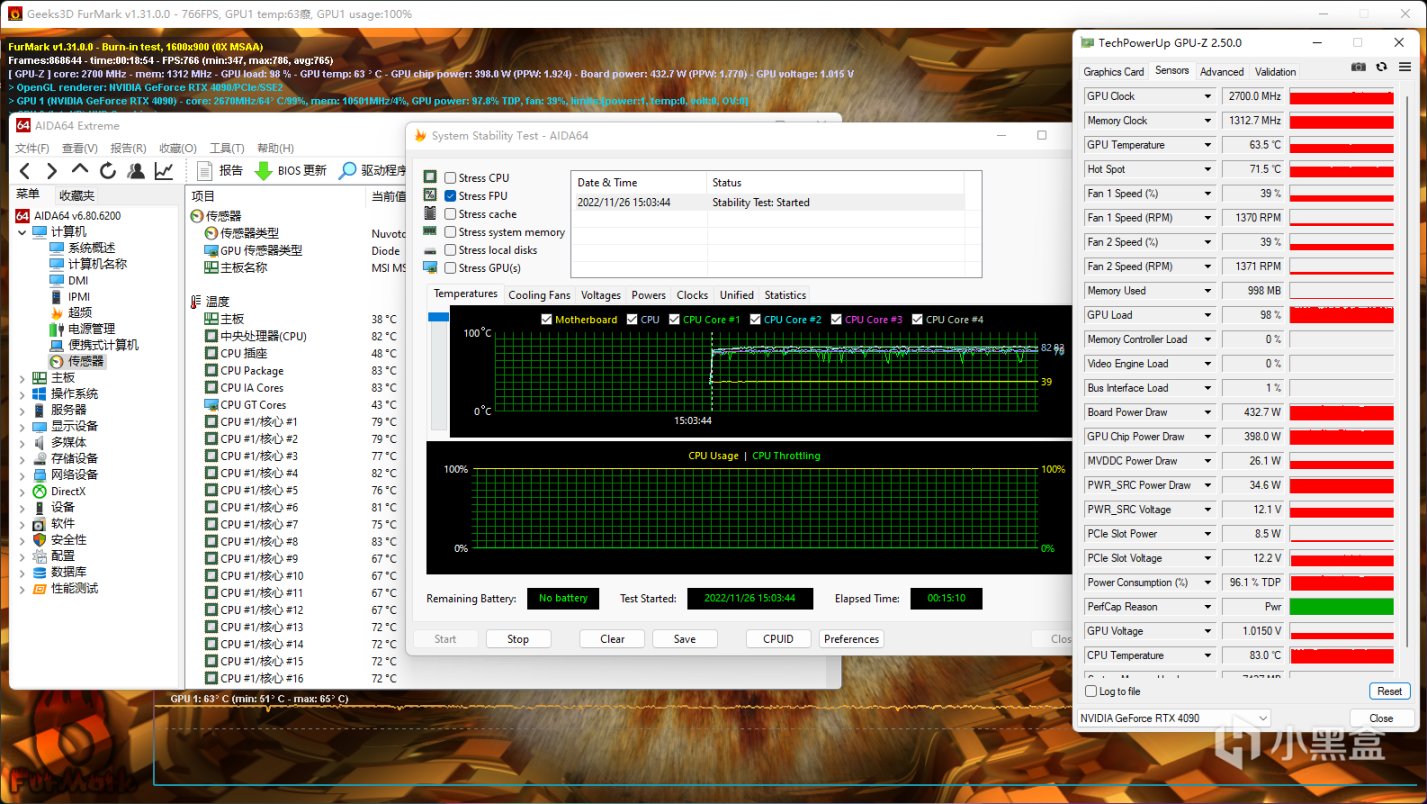Click the 驱动程序 magnifier icon
The image size is (1427, 804).
pyautogui.click(x=347, y=170)
